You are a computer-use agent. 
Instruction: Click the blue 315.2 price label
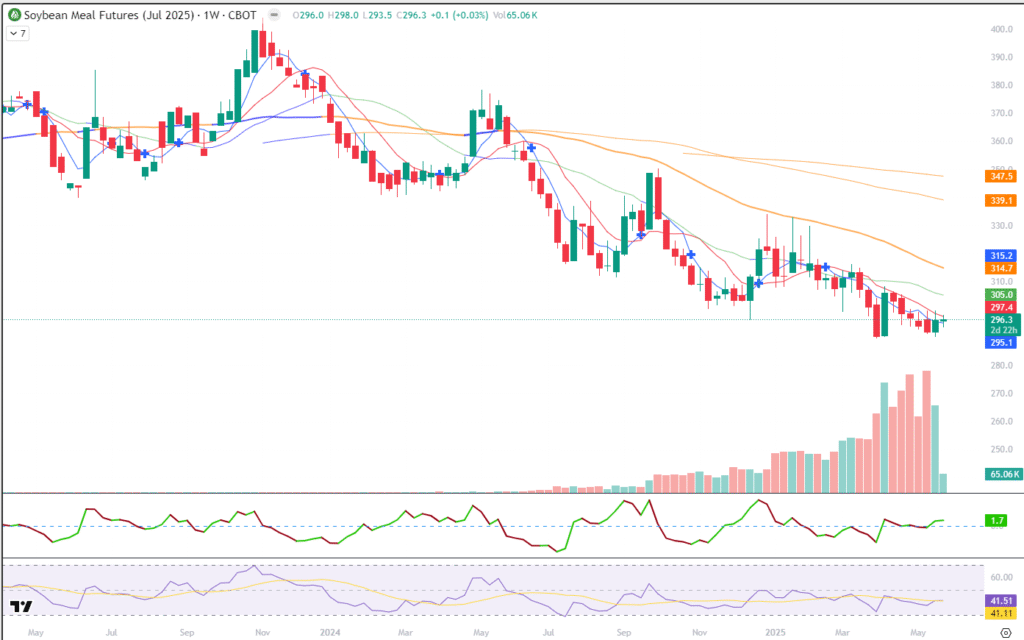[1000, 256]
